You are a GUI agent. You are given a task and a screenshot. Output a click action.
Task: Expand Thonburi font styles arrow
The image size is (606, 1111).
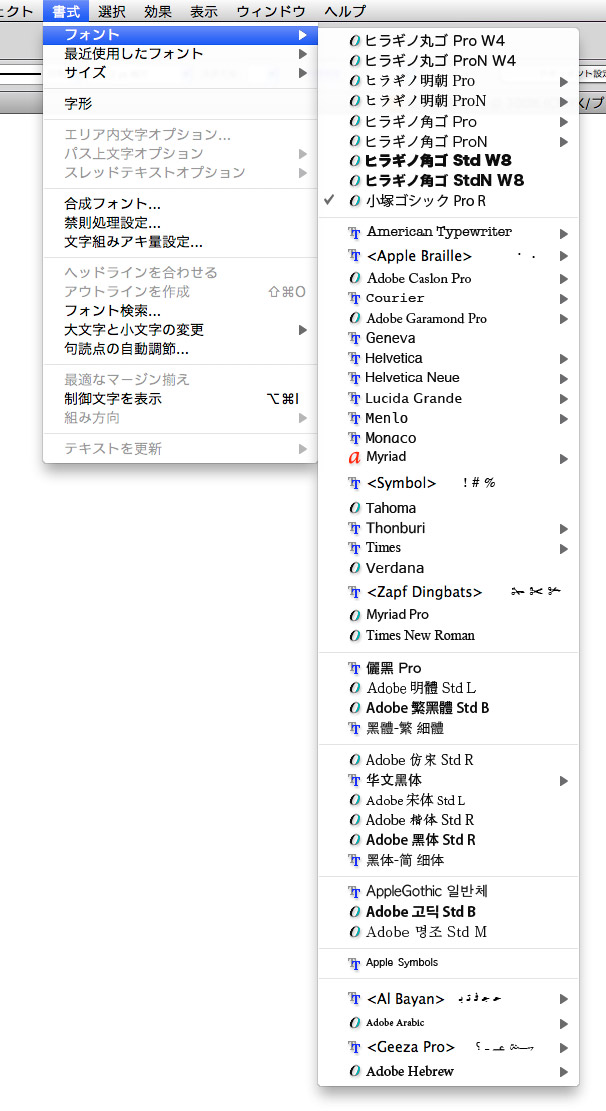click(564, 529)
